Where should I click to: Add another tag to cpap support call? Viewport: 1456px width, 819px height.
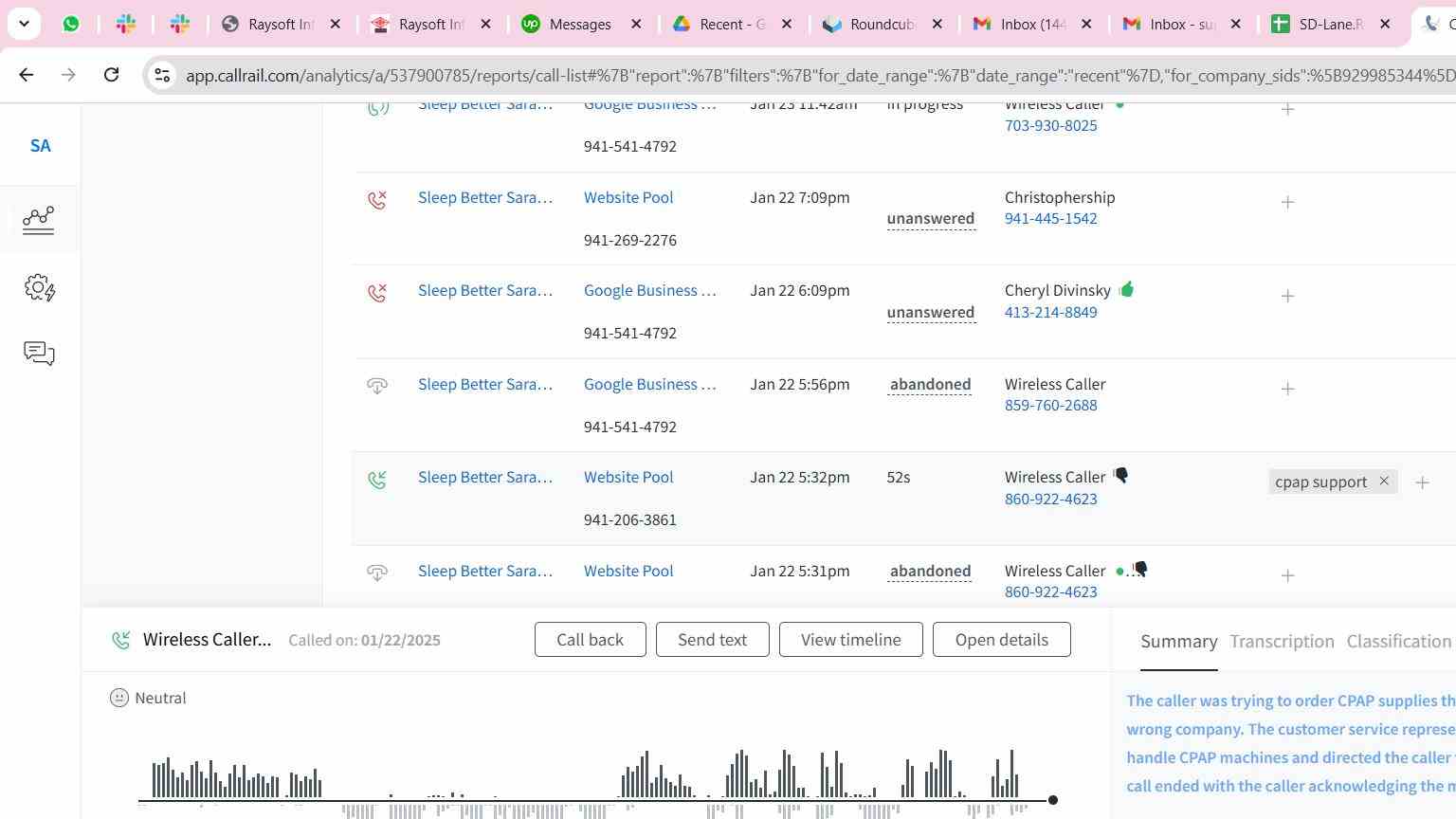tap(1422, 482)
